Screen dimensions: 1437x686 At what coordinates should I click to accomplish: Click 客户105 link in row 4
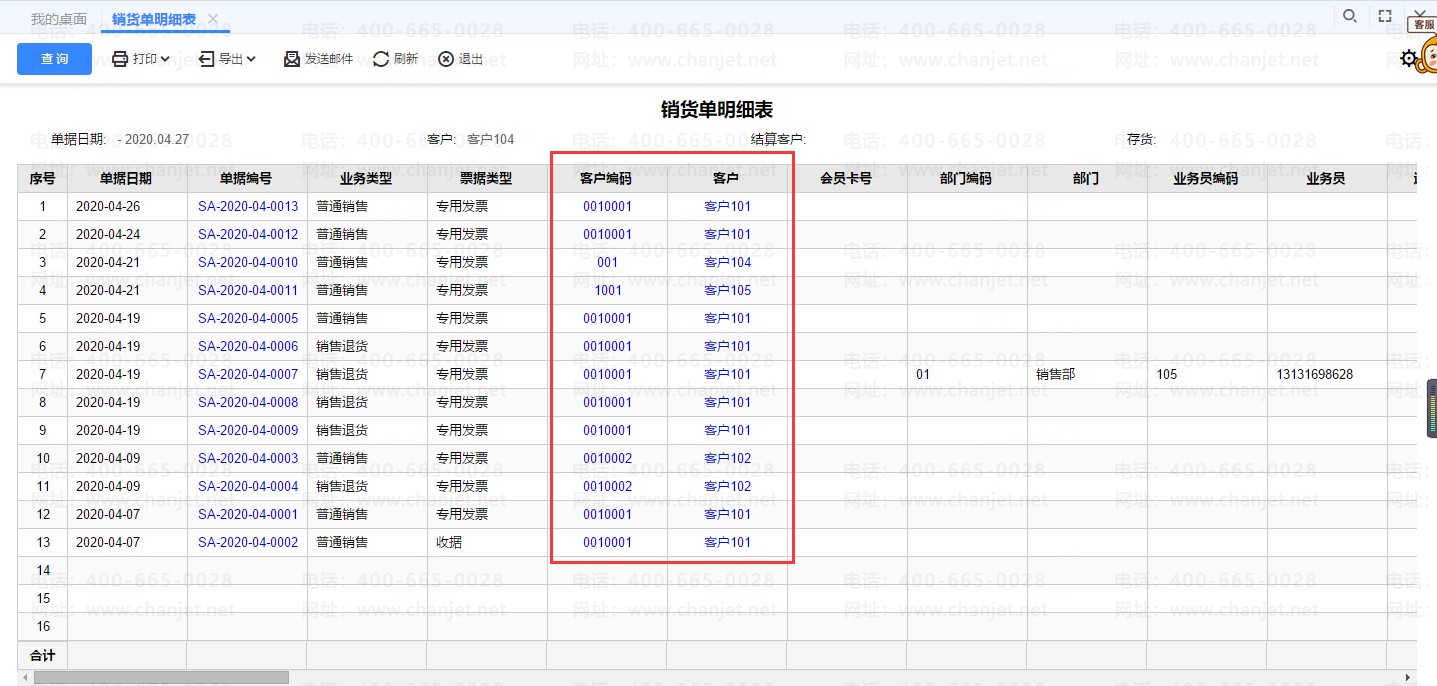[x=727, y=291]
